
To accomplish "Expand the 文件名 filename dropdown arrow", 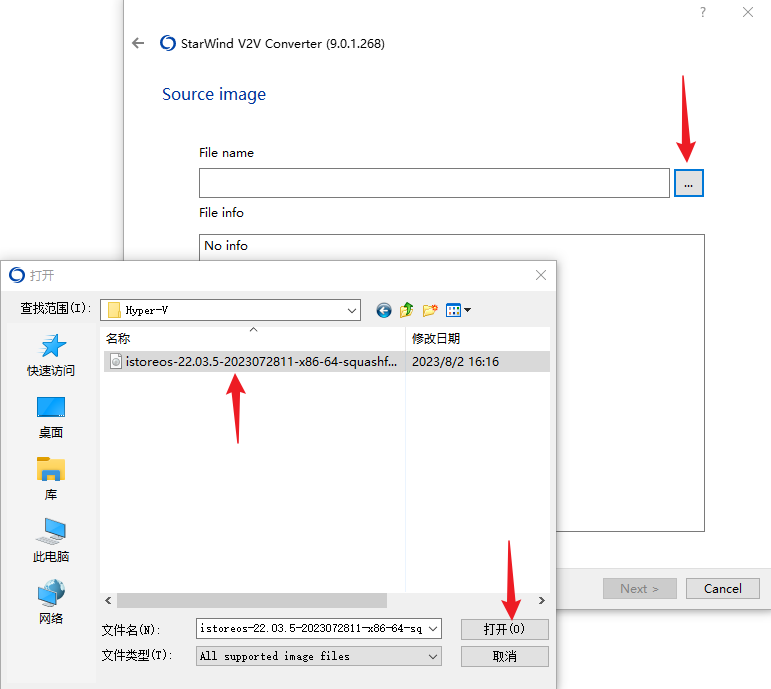I will tap(433, 629).
